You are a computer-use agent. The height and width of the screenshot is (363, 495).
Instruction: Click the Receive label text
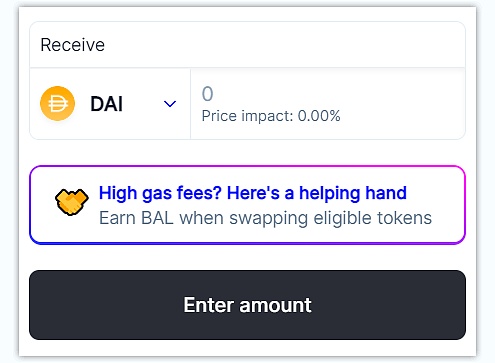[73, 45]
